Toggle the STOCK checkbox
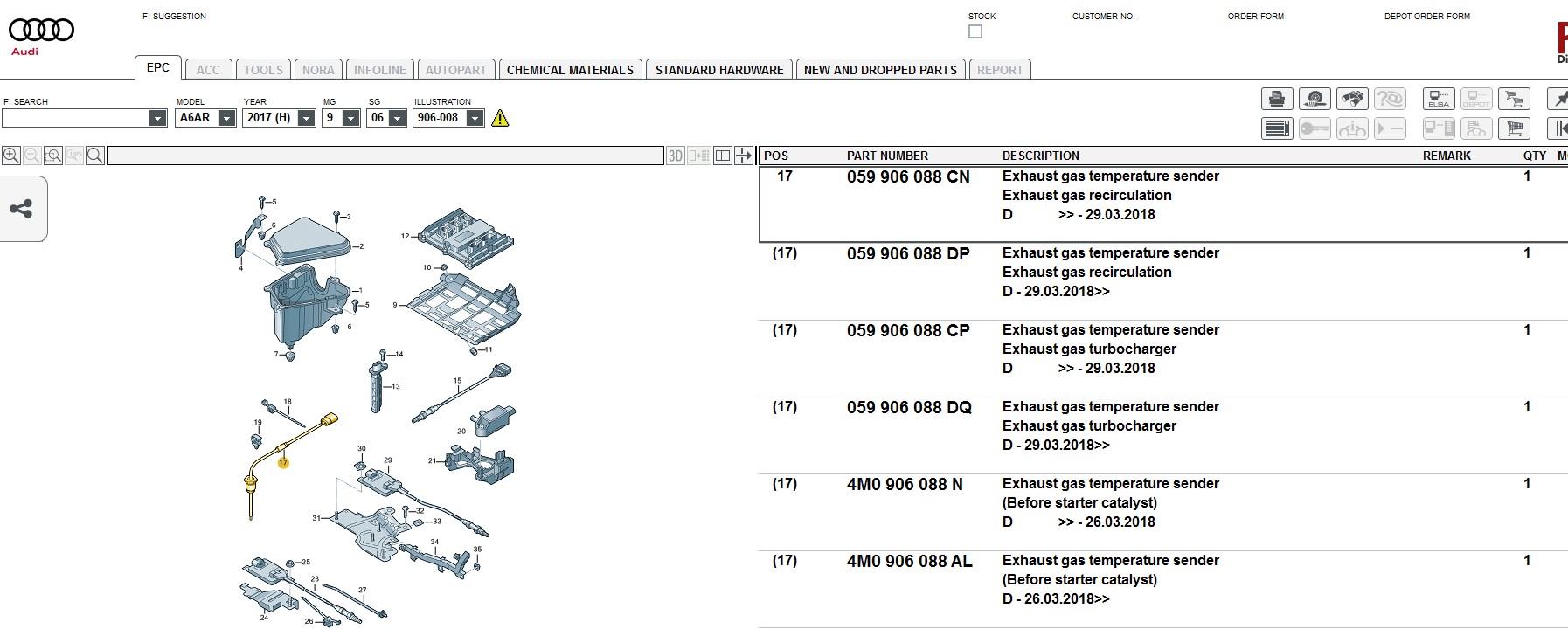The height and width of the screenshot is (629, 1568). point(975,31)
